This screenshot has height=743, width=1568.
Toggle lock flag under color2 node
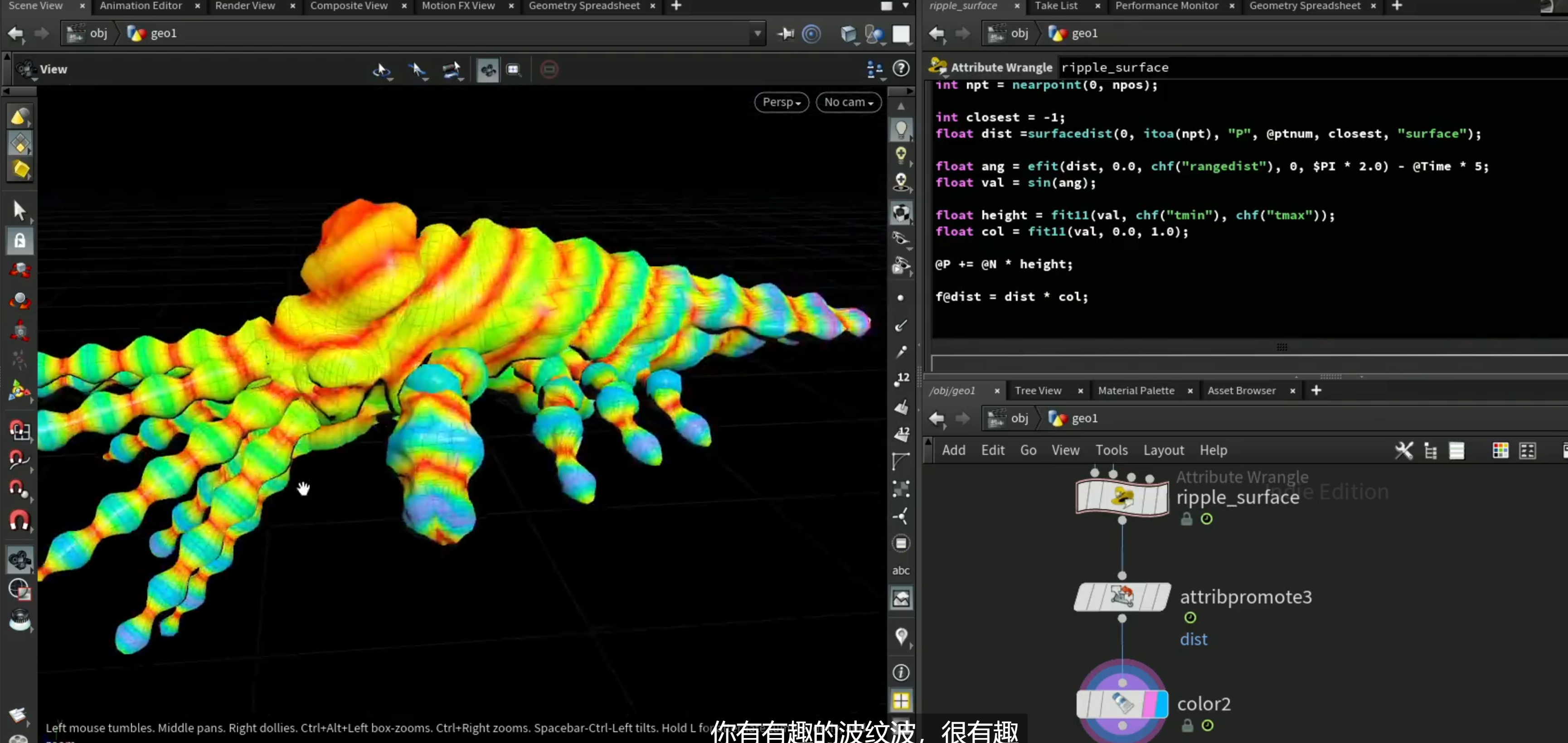(1187, 726)
